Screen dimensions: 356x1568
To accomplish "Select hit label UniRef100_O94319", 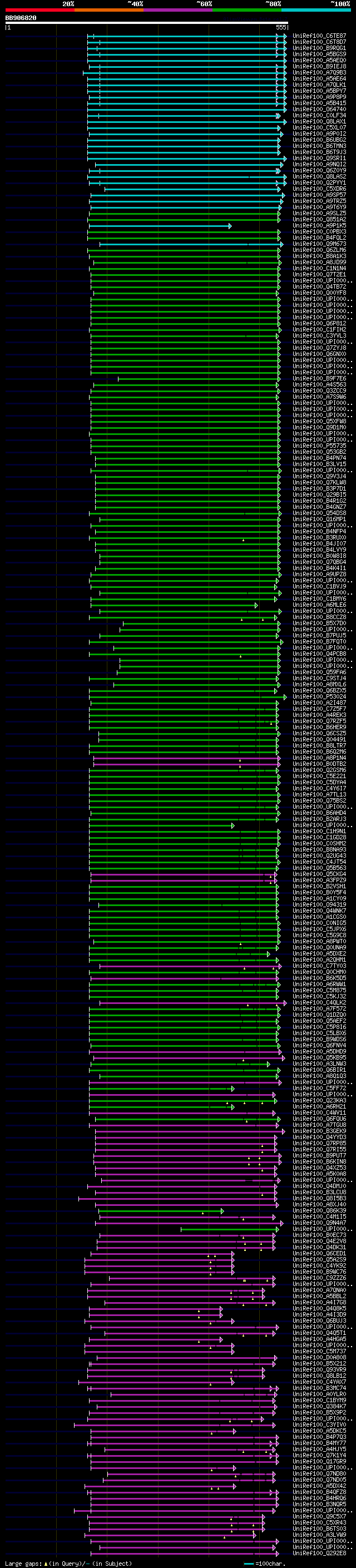I will click(319, 904).
